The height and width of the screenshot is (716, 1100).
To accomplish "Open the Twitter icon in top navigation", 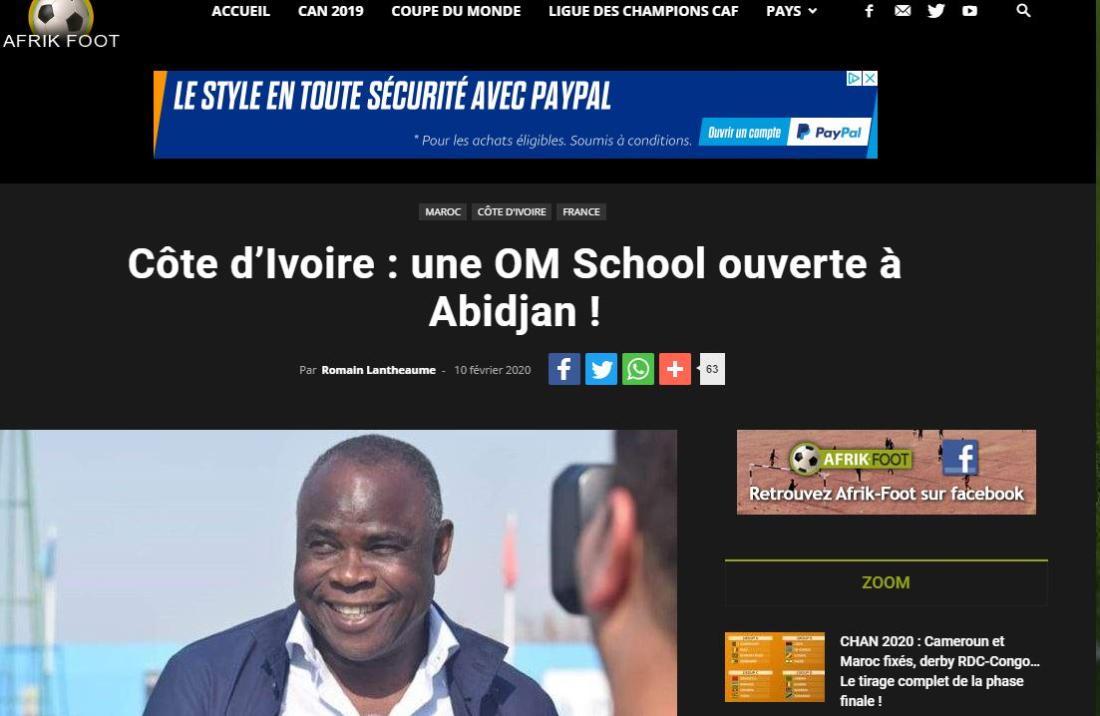I will 936,11.
